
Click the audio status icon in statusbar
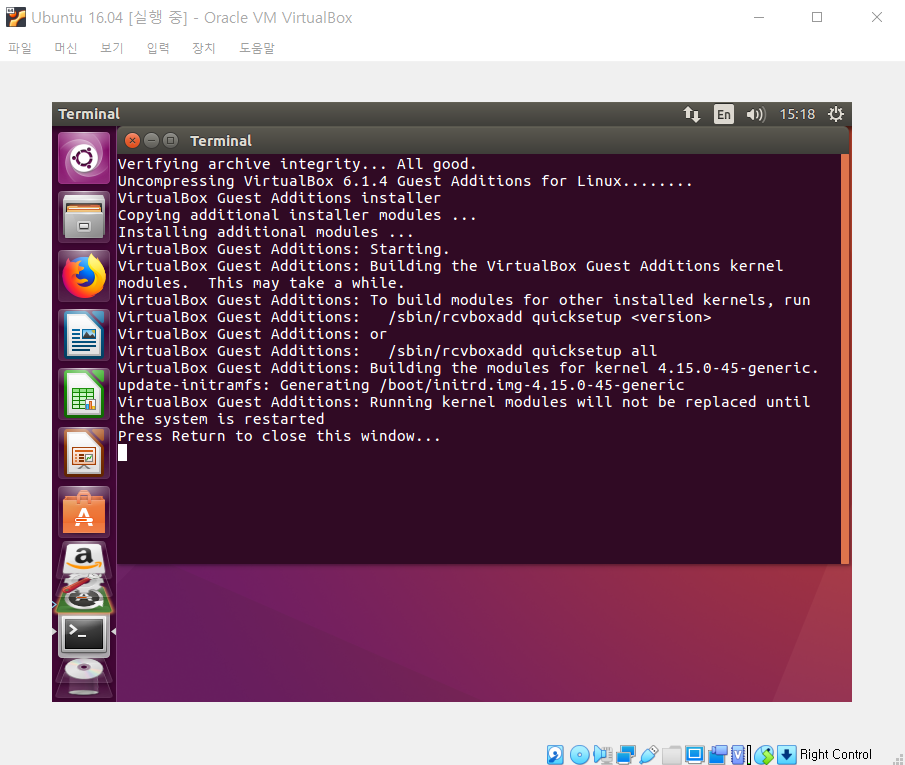coord(603,755)
